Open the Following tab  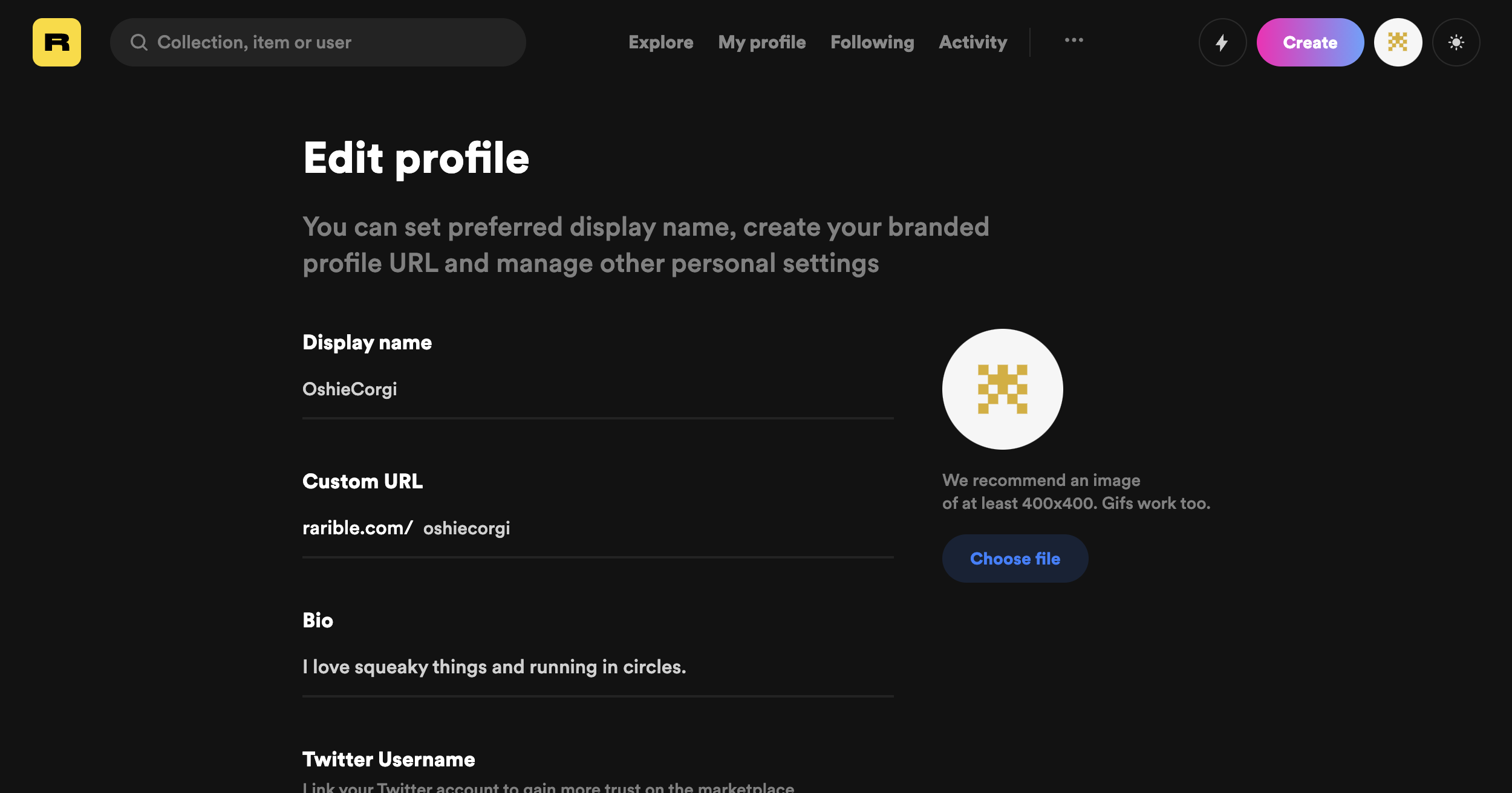pos(872,42)
